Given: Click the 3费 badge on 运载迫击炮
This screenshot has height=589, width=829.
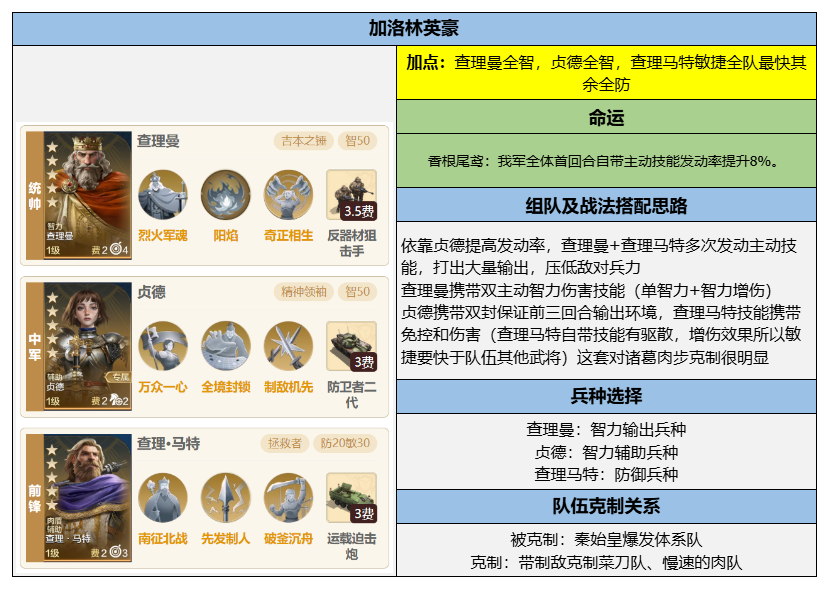Looking at the screenshot, I should point(364,513).
